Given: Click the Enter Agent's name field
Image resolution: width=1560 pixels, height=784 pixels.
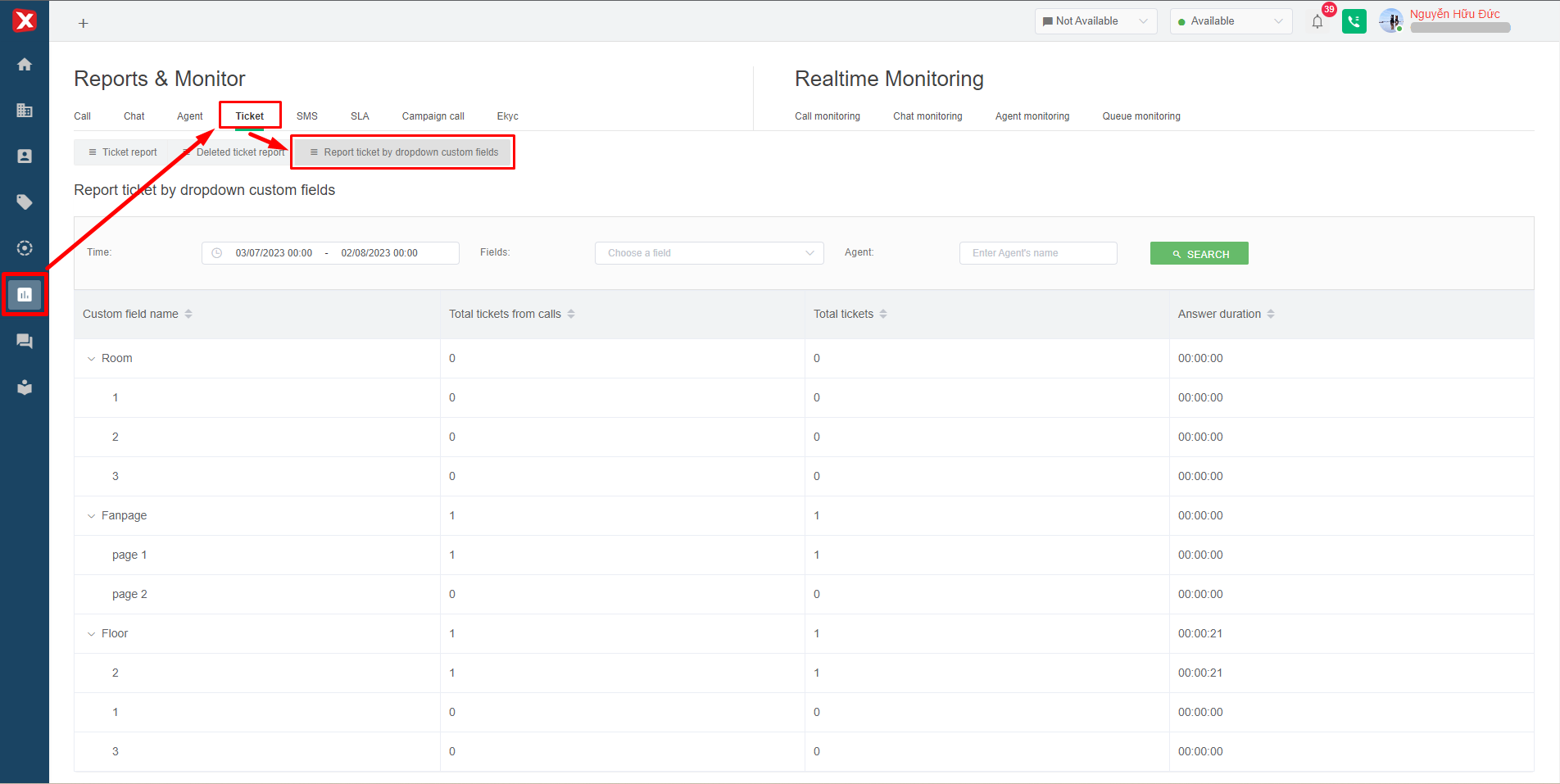Looking at the screenshot, I should coord(1037,253).
